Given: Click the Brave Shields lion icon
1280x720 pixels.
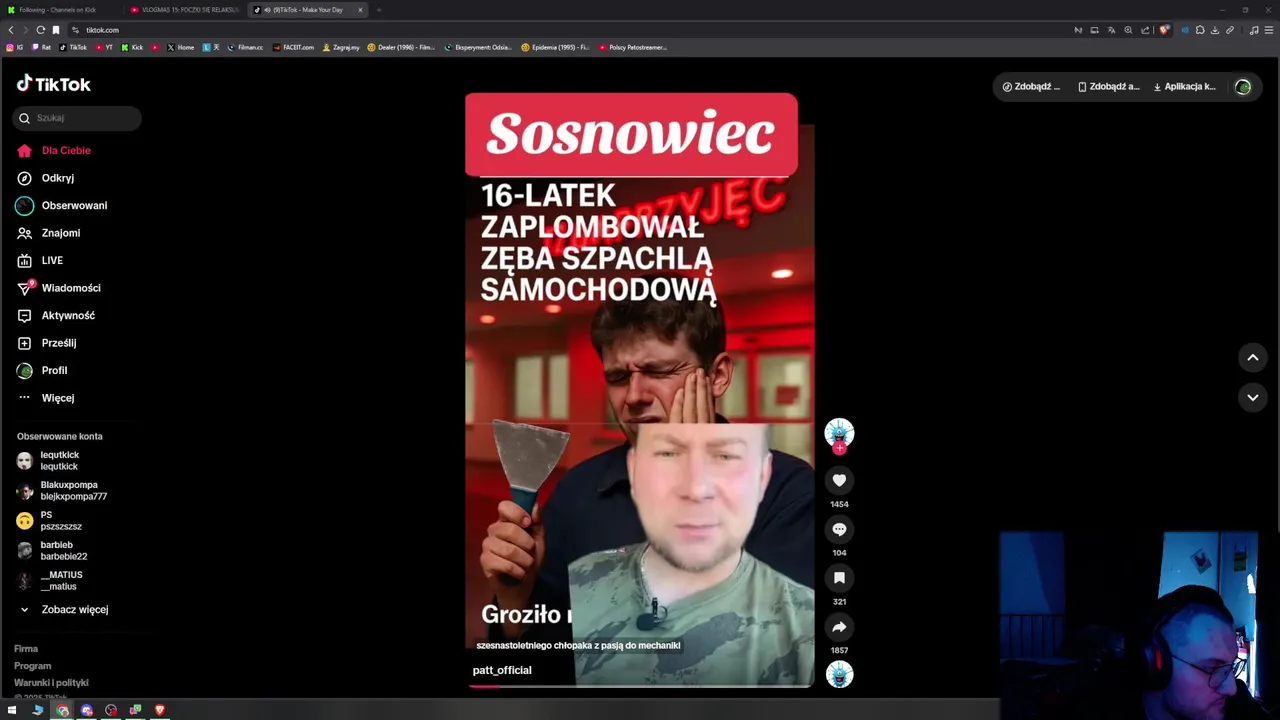Looking at the screenshot, I should (x=1164, y=30).
